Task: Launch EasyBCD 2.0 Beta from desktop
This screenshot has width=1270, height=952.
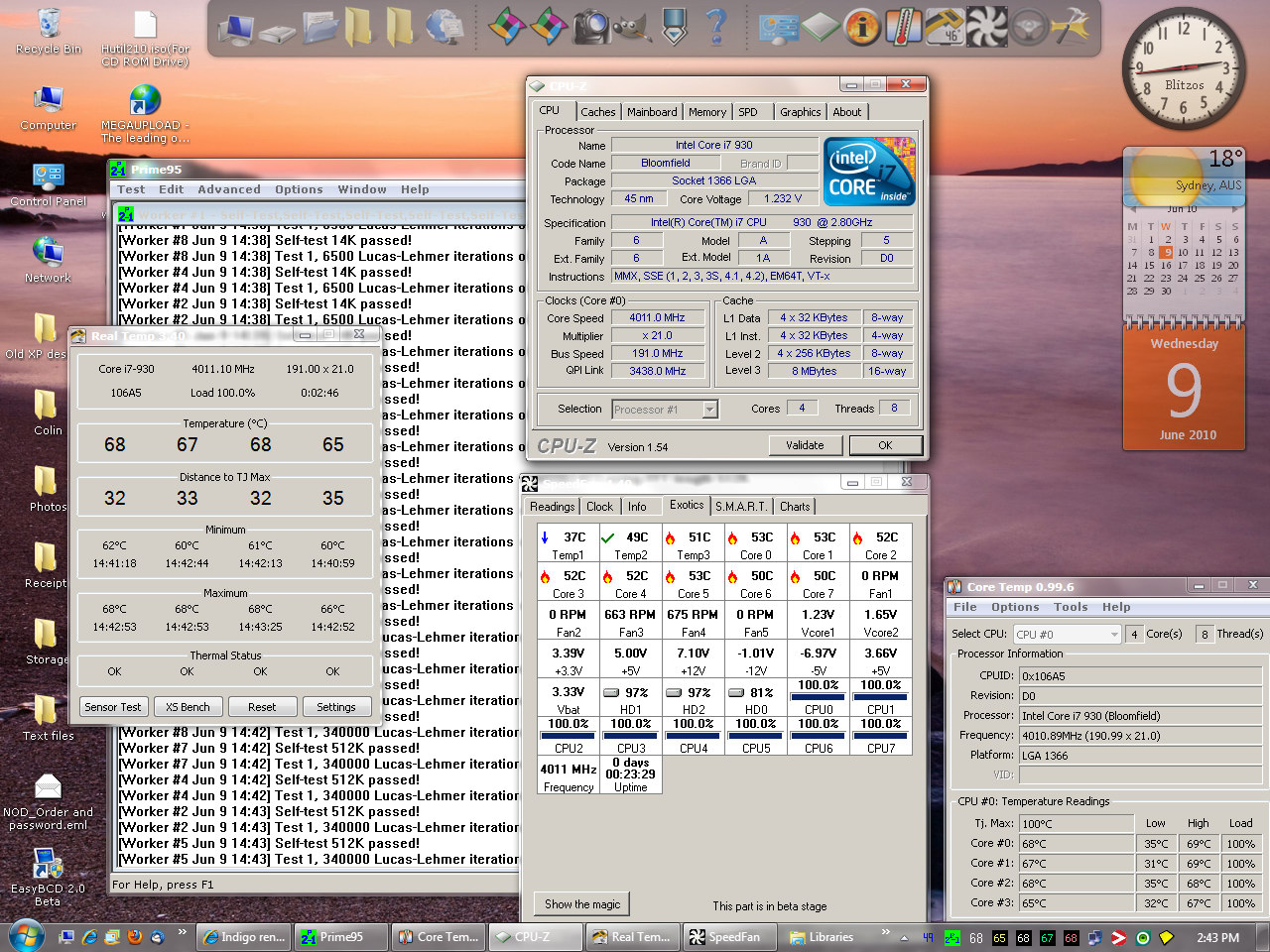Action: coord(48,877)
